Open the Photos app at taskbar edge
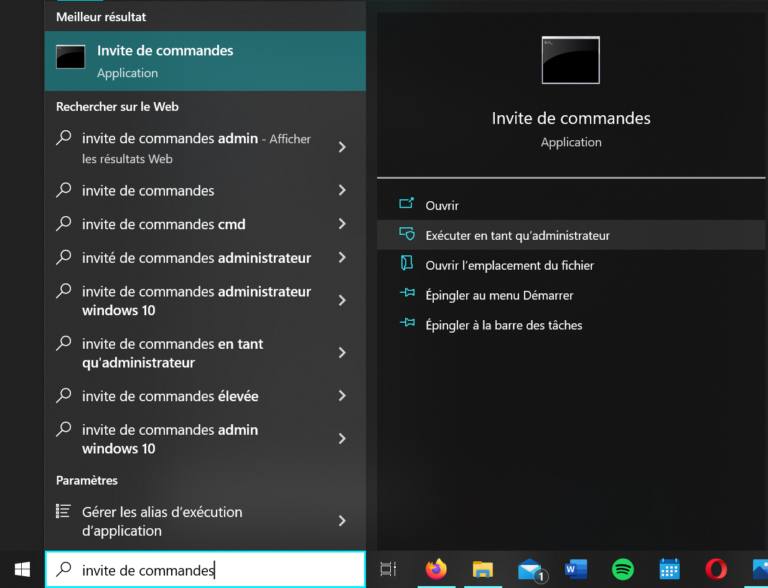Image resolution: width=768 pixels, height=588 pixels. tap(760, 570)
